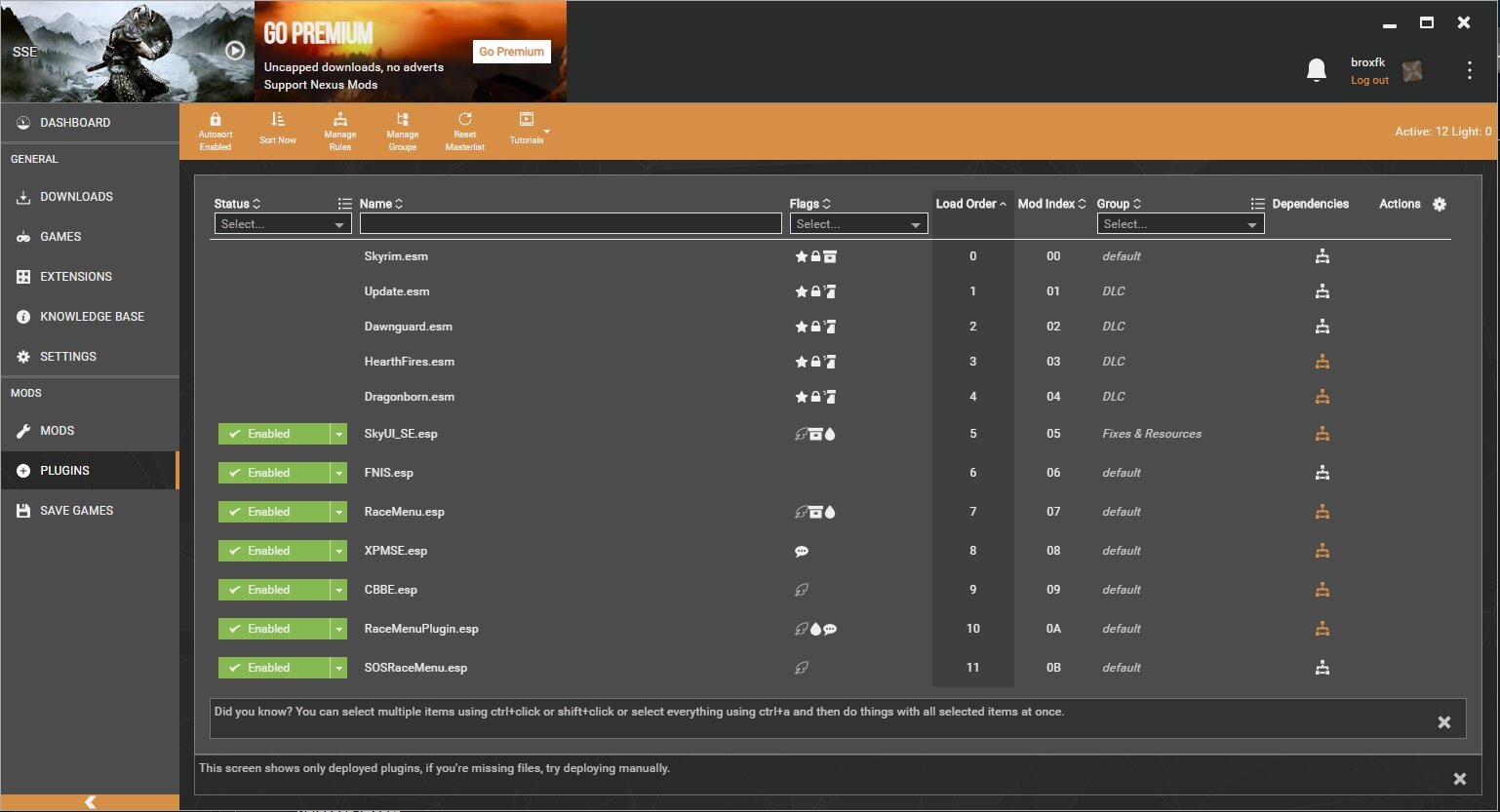Screen dimensions: 1500x812
Task: Dismiss the deployed plugins notice
Action: tap(1460, 779)
